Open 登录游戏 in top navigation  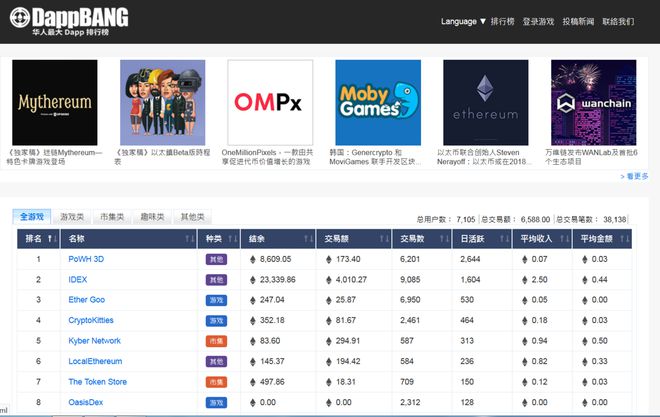coord(538,21)
